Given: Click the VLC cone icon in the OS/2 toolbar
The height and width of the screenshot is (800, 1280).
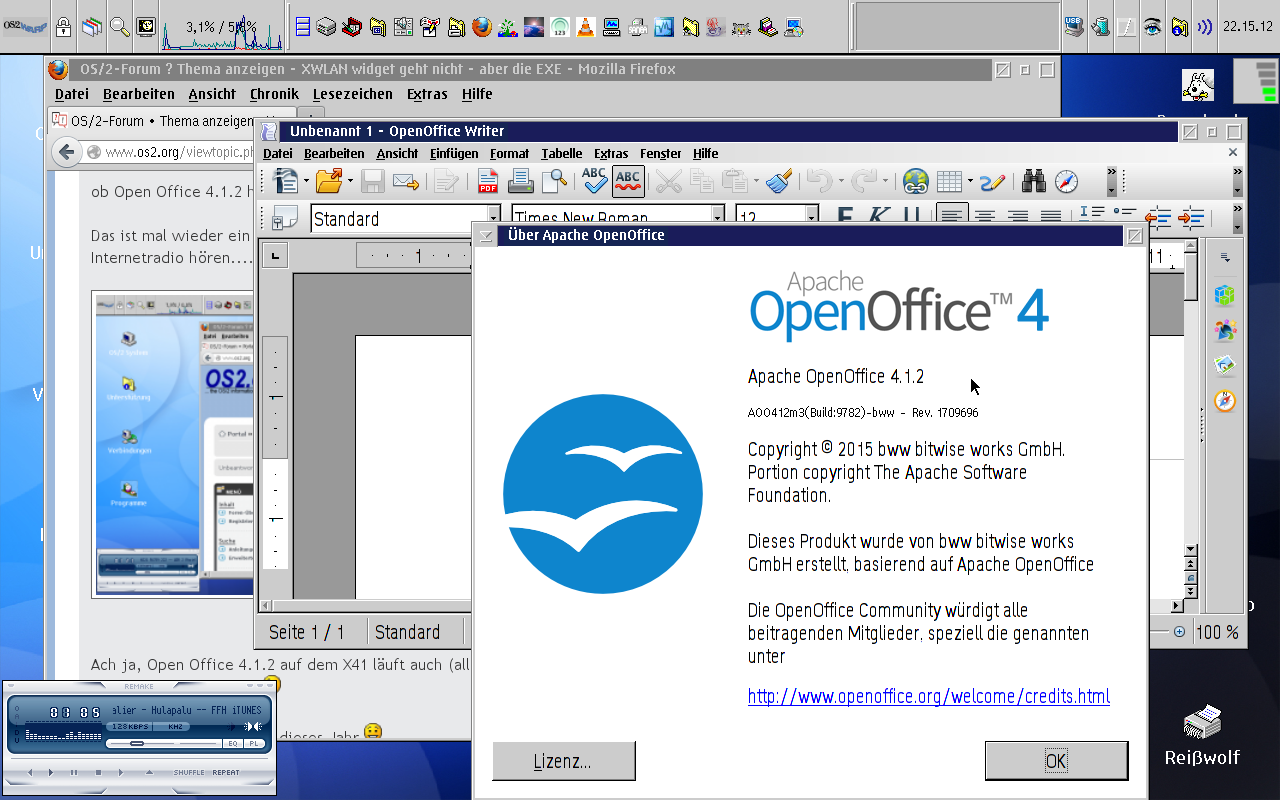Looking at the screenshot, I should pyautogui.click(x=584, y=27).
